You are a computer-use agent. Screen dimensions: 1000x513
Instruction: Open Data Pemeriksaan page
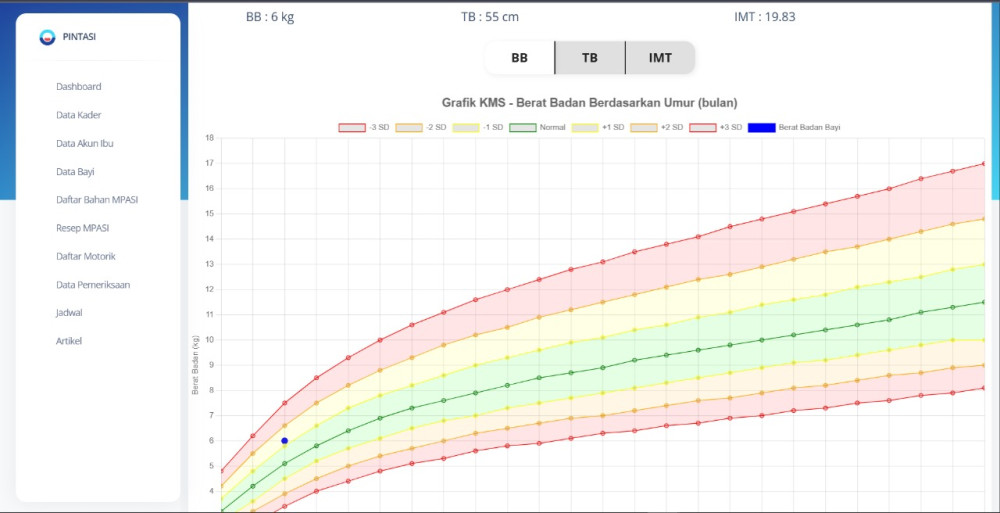click(x=93, y=285)
